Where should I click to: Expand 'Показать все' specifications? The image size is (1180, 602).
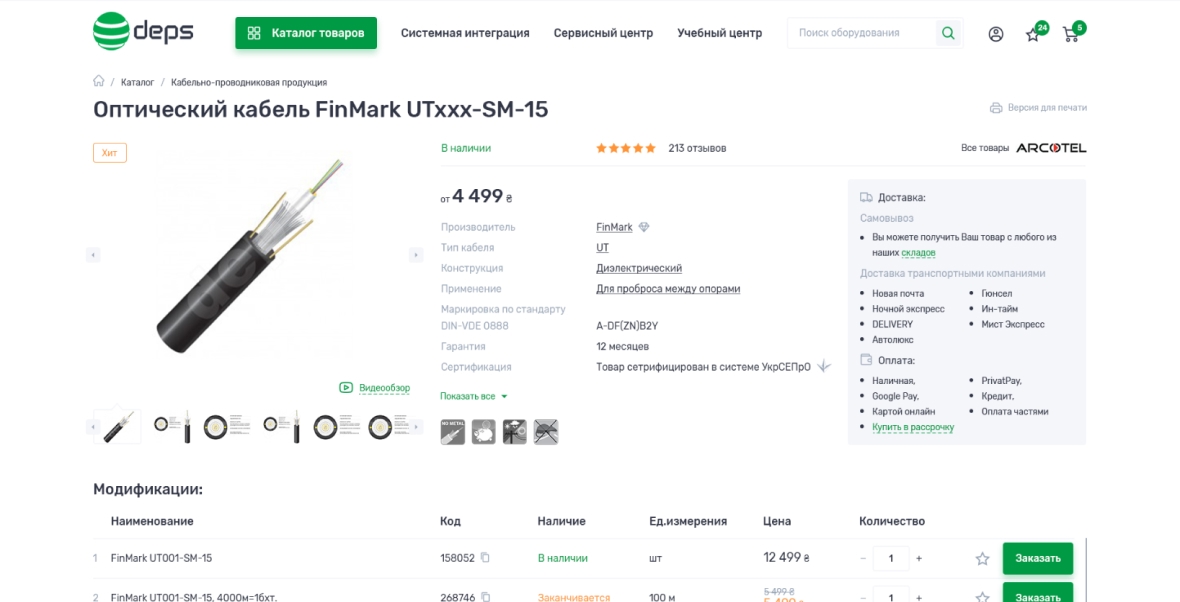click(x=474, y=397)
